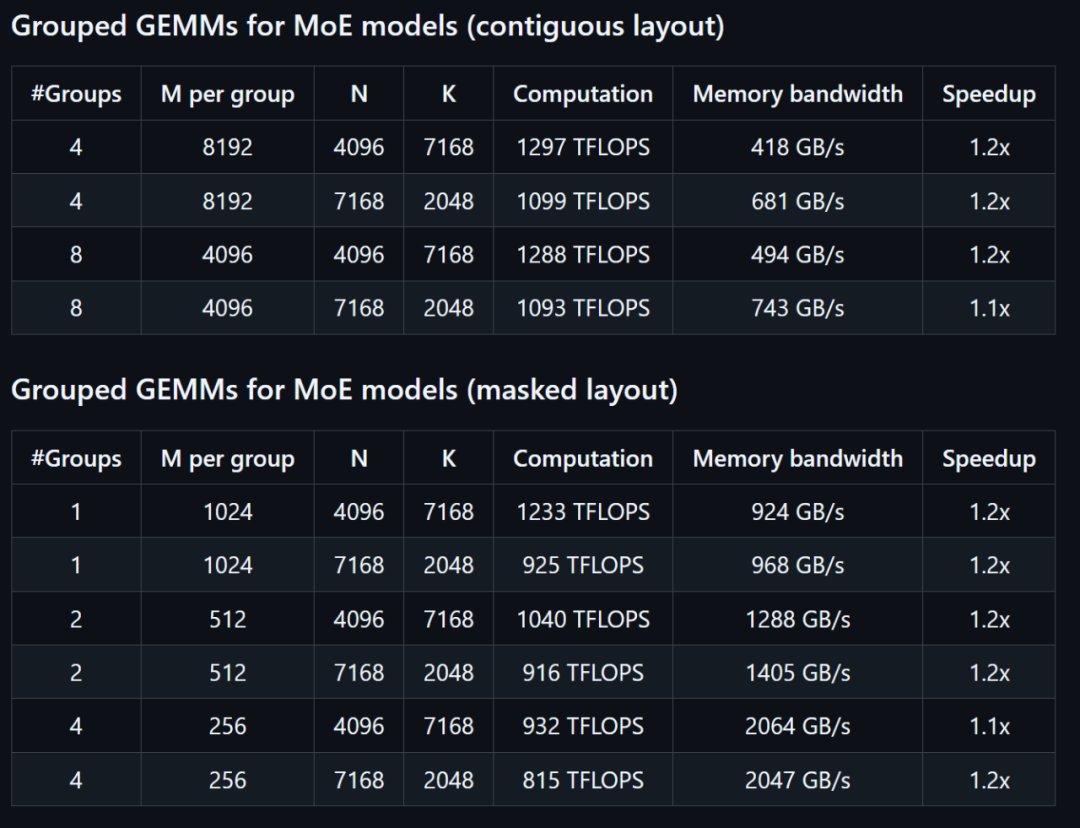Click the 494 GB/s cell
Screen dimensions: 1080x828
pyautogui.click(x=797, y=255)
